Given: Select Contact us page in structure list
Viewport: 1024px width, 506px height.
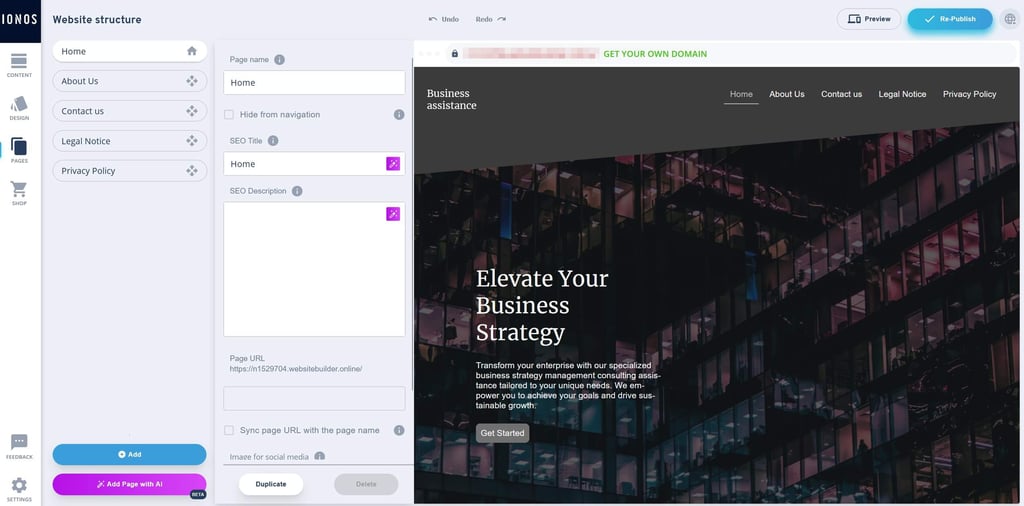Looking at the screenshot, I should click(x=129, y=111).
